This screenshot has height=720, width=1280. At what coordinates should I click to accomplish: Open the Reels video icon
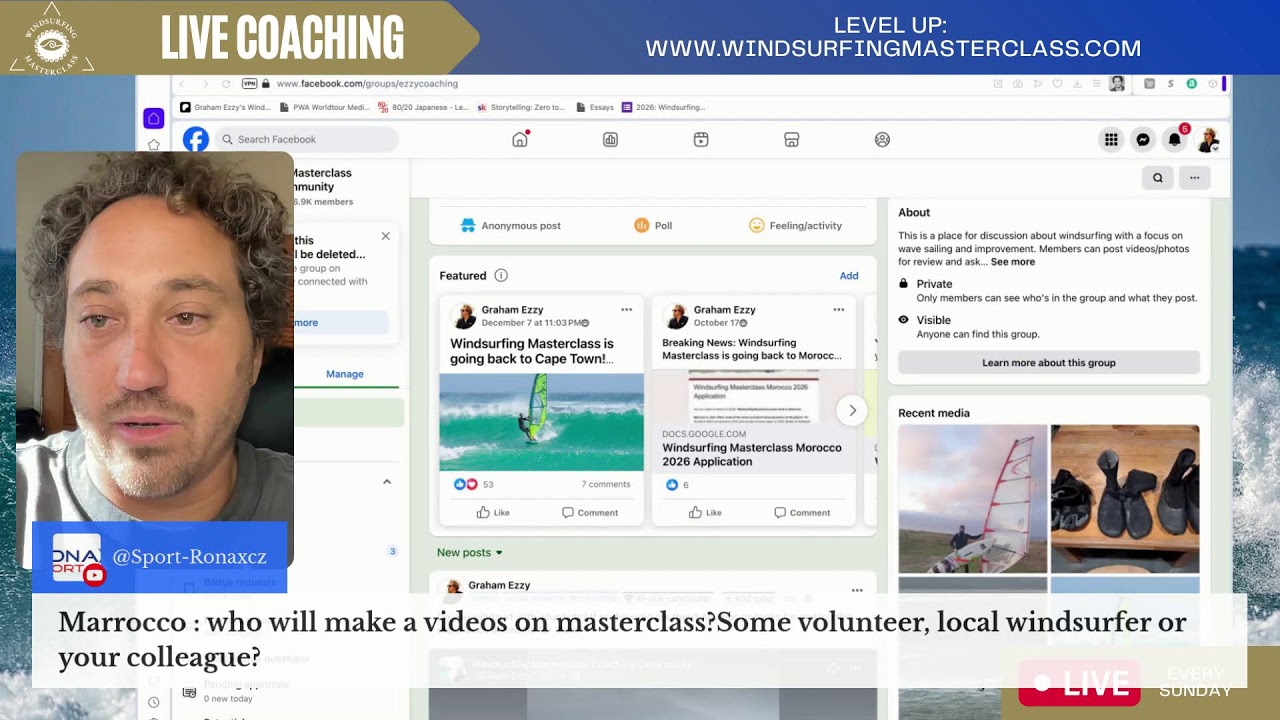pyautogui.click(x=701, y=140)
